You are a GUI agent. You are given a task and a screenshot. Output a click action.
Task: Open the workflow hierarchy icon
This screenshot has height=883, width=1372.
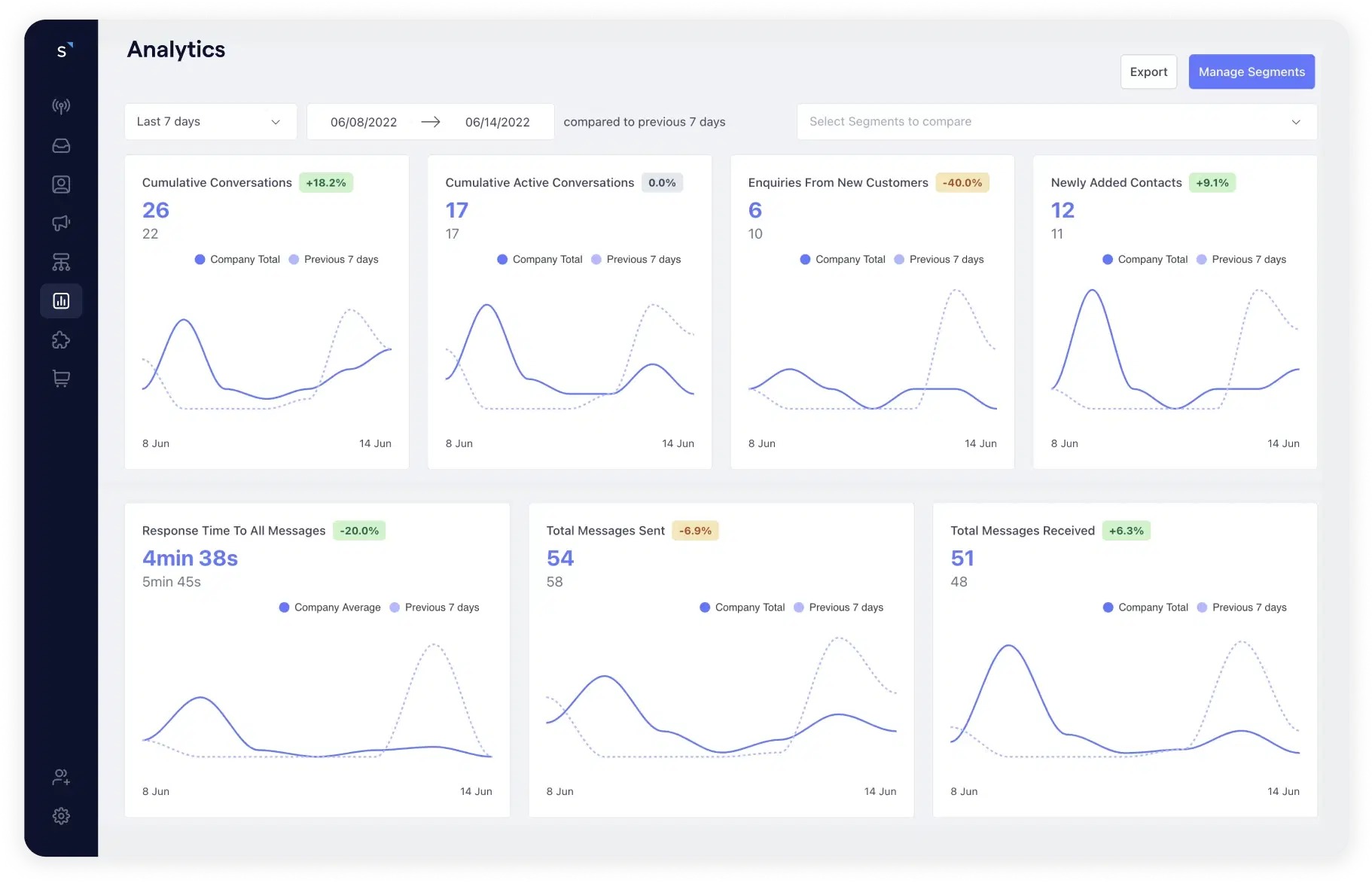pyautogui.click(x=61, y=262)
